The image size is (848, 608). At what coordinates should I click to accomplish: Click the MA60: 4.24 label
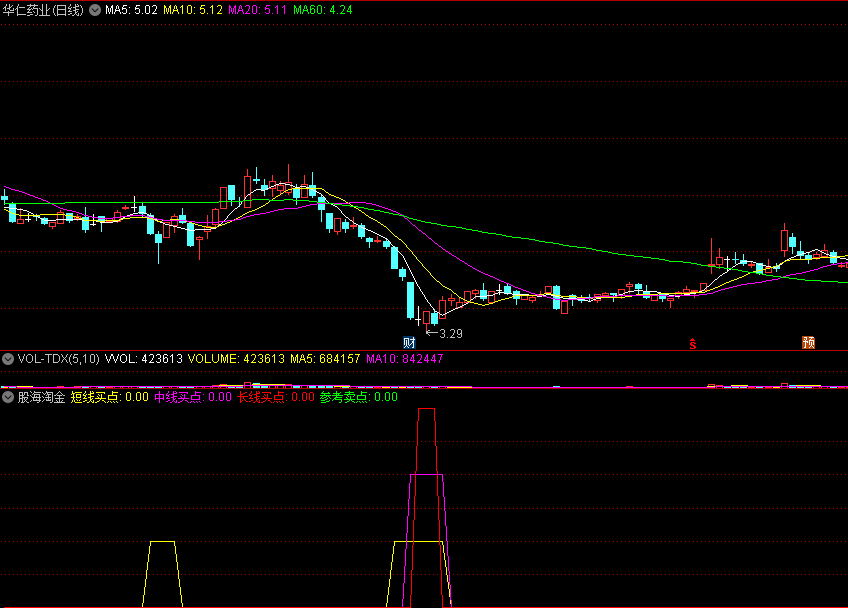tap(323, 10)
